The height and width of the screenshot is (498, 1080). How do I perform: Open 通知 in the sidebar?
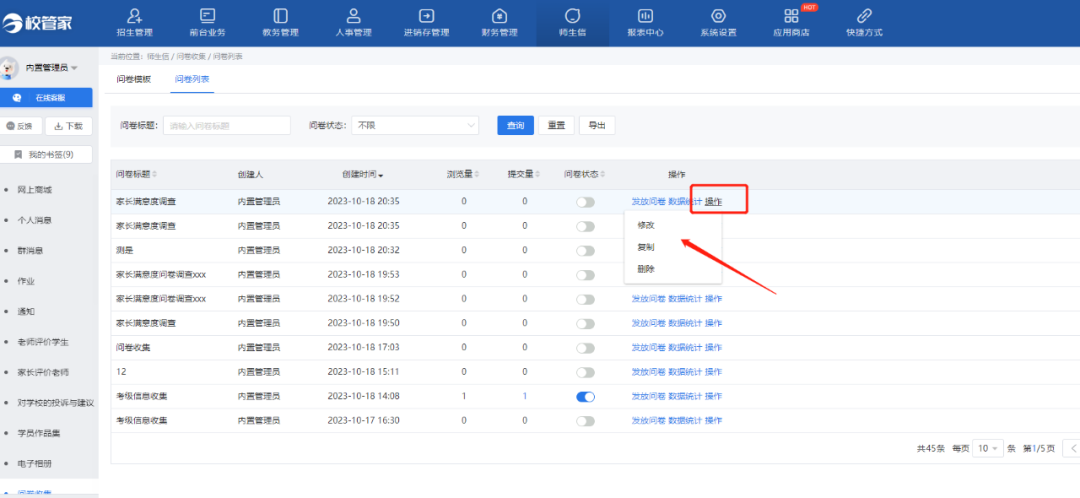pos(26,311)
